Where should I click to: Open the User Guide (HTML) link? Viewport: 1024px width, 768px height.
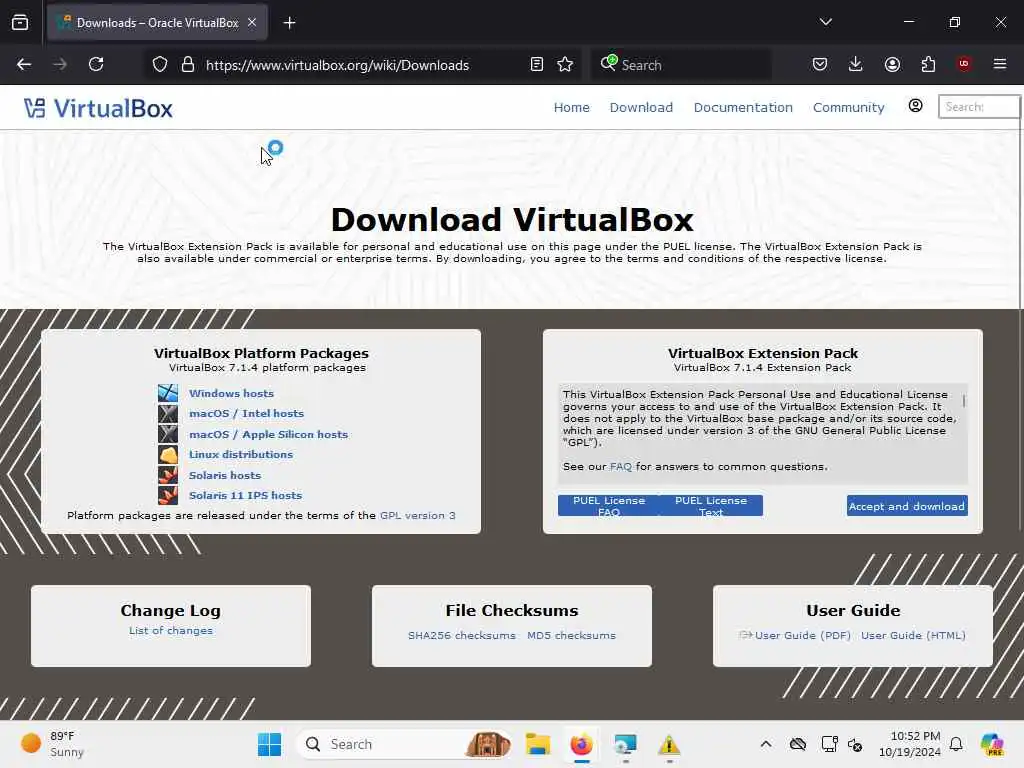[x=913, y=635]
